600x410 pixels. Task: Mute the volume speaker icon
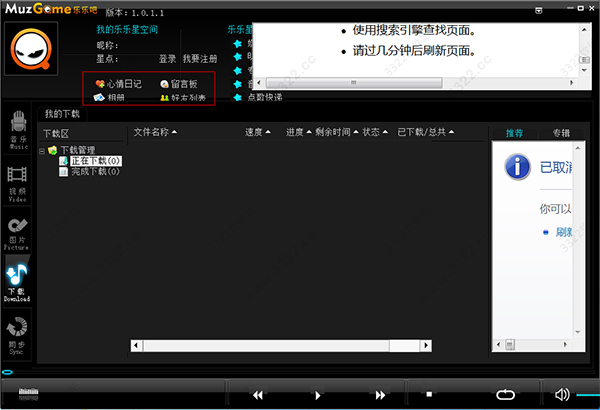pos(562,394)
